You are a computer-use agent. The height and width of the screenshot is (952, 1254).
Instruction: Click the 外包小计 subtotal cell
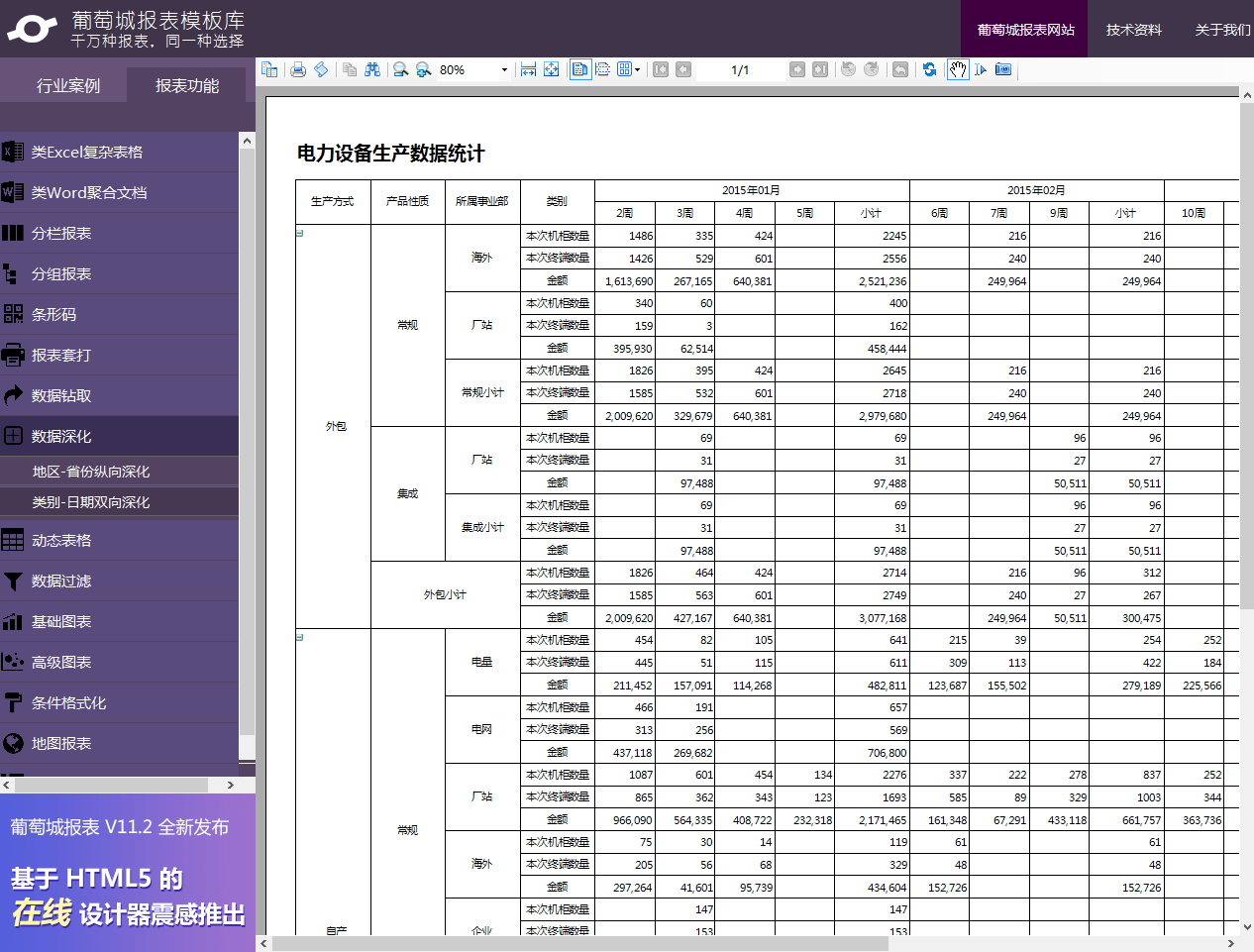445,594
